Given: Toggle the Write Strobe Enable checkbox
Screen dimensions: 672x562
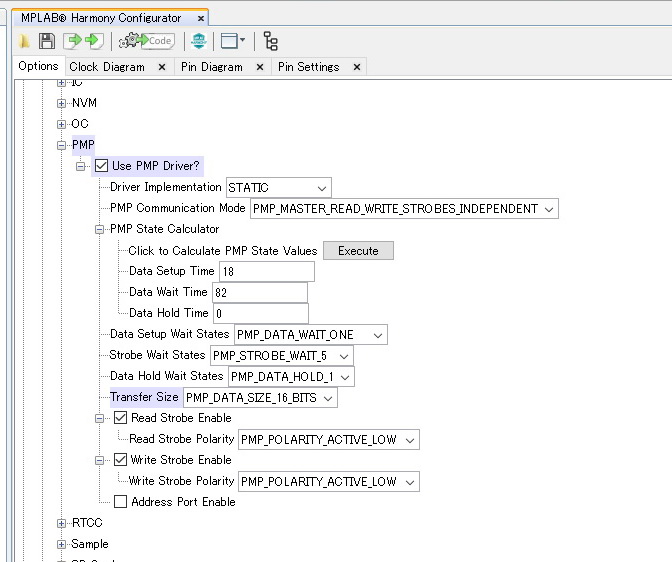Looking at the screenshot, I should coord(120,460).
